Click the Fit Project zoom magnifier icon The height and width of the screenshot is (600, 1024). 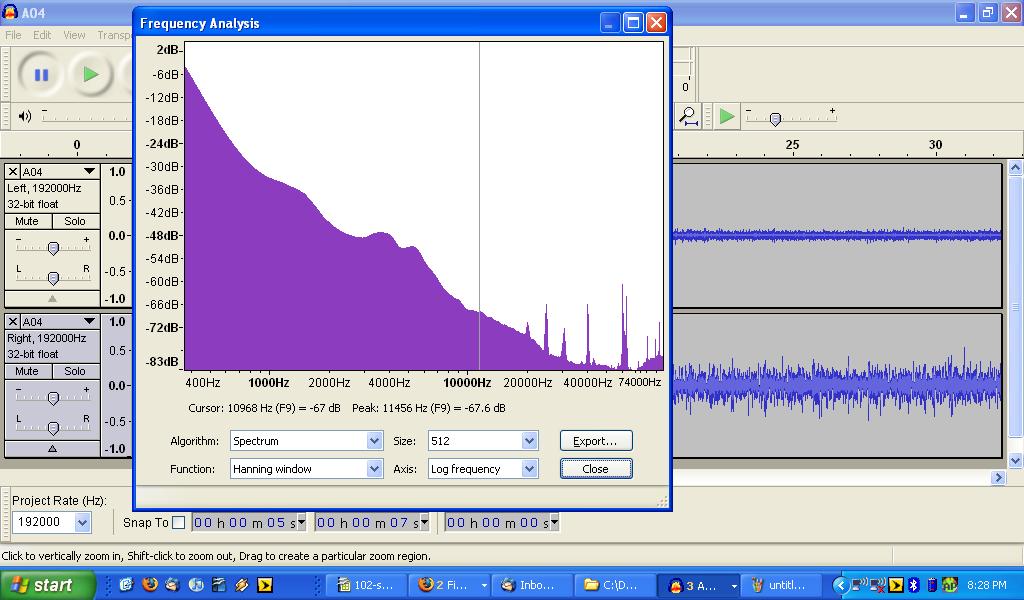coord(688,116)
